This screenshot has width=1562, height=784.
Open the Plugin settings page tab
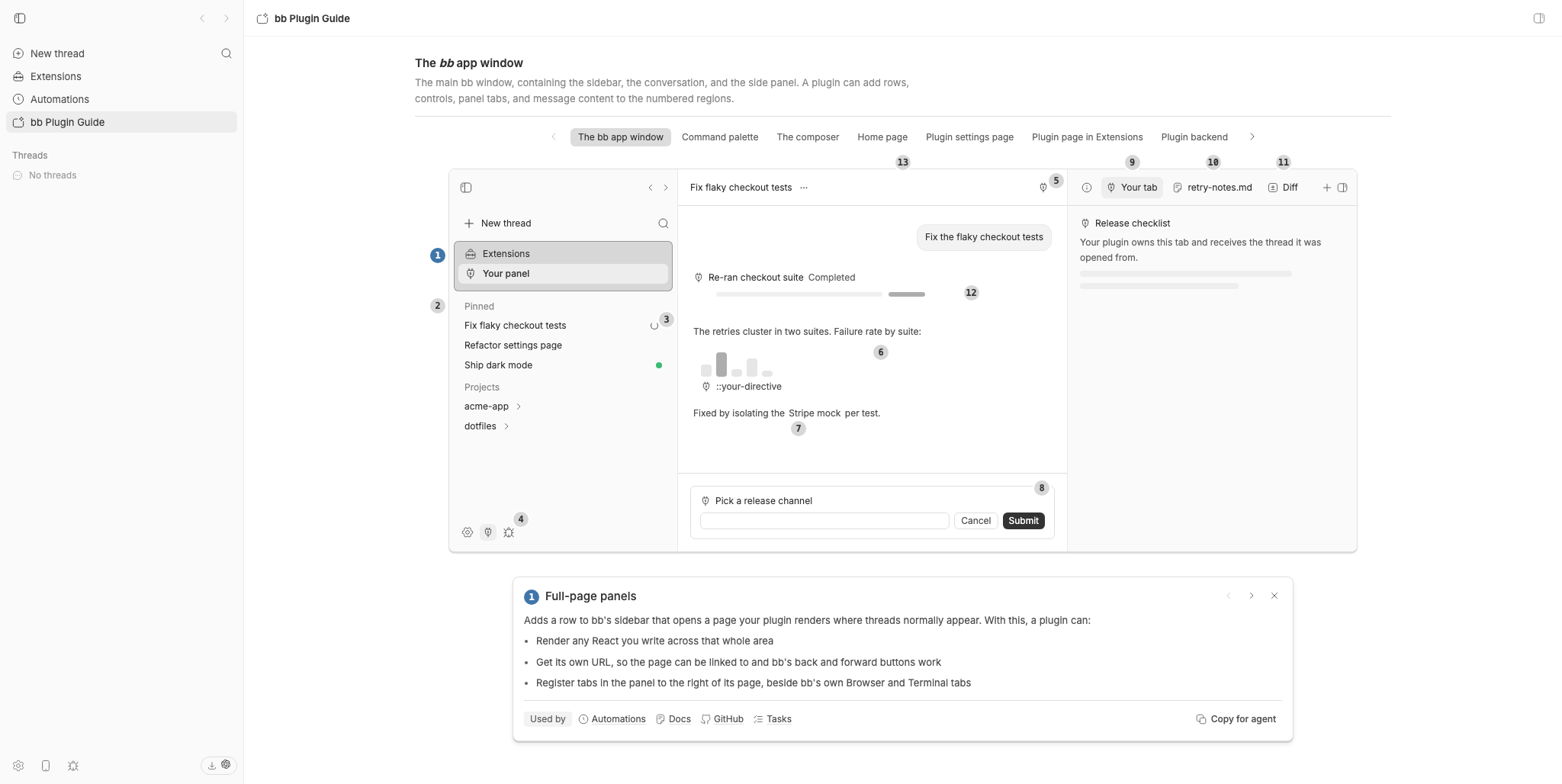point(969,137)
